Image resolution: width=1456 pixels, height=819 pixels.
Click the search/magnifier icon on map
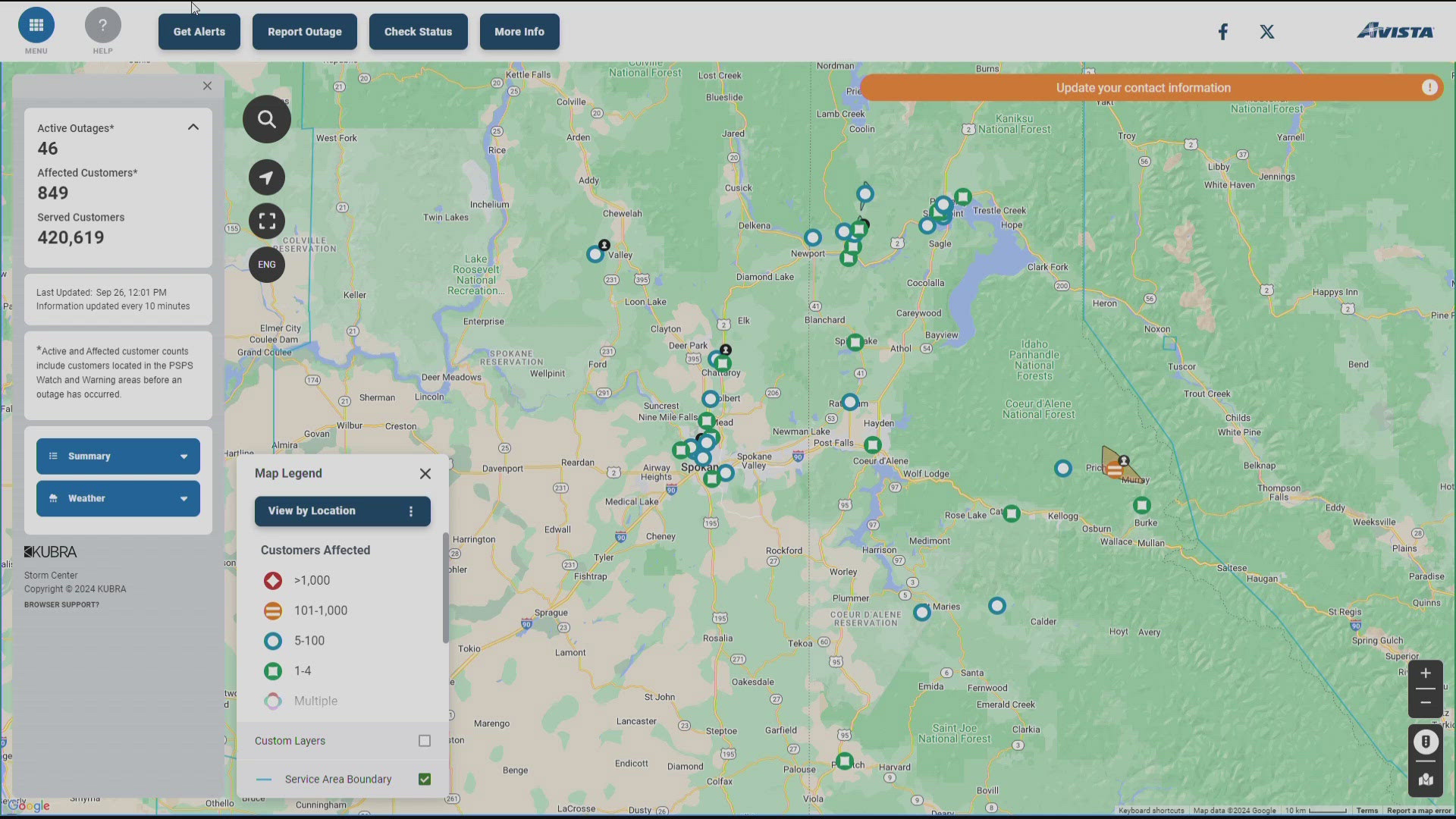pyautogui.click(x=267, y=119)
